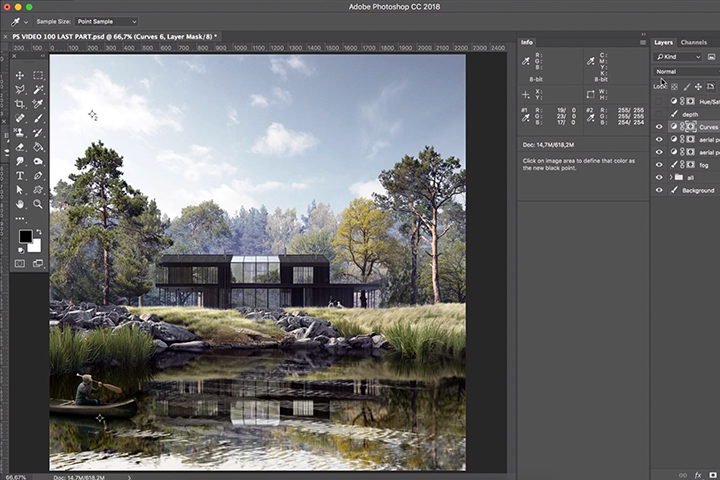The height and width of the screenshot is (480, 720).
Task: Open the Sample Size dropdown
Action: click(107, 22)
